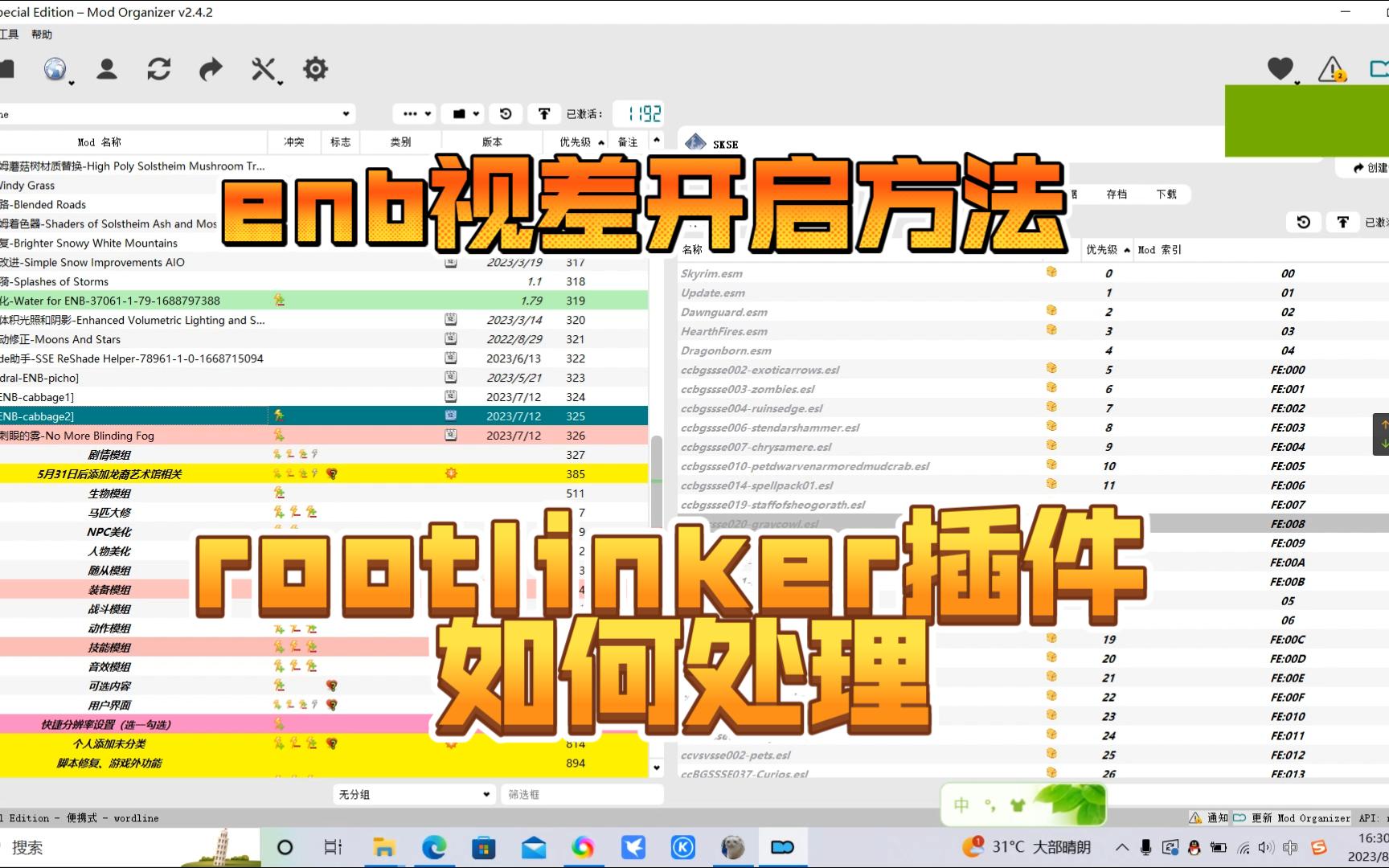Mute system volume in the system tray
The width and height of the screenshot is (1389, 868).
(x=1264, y=847)
